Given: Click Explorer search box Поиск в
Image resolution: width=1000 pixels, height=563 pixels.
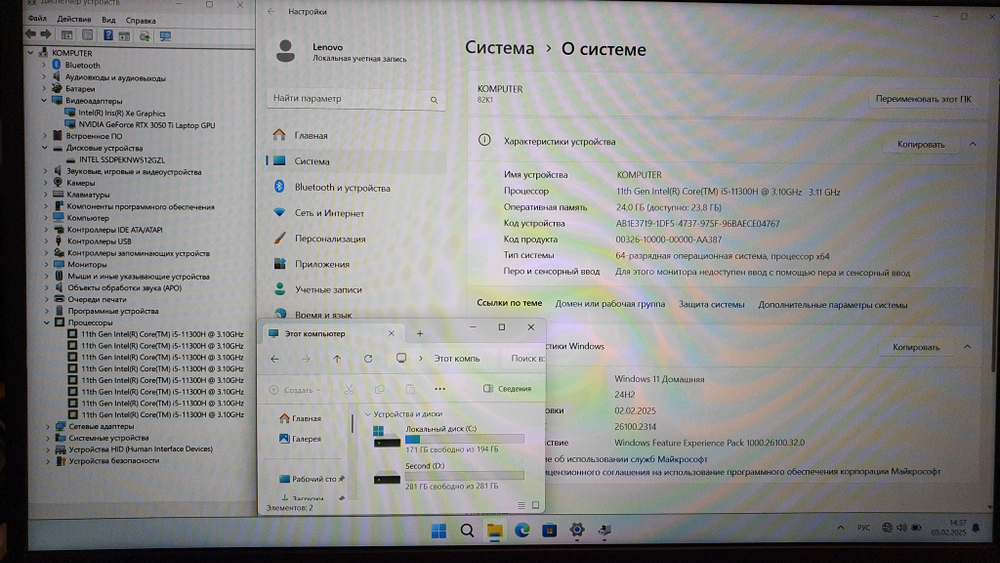Looking at the screenshot, I should pos(524,358).
